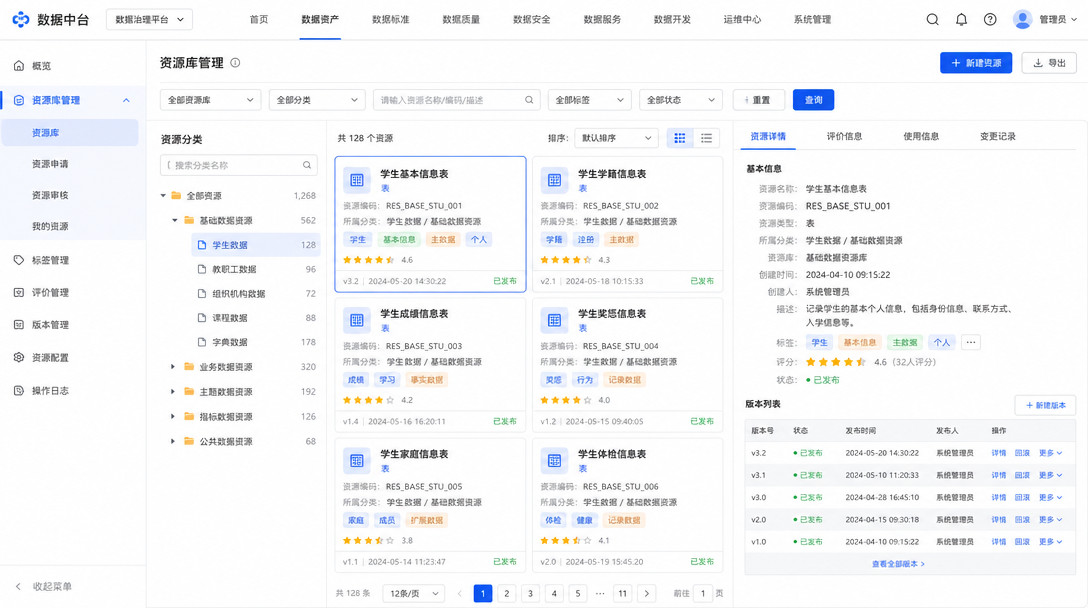Open the 数据标准 top menu

[x=391, y=19]
